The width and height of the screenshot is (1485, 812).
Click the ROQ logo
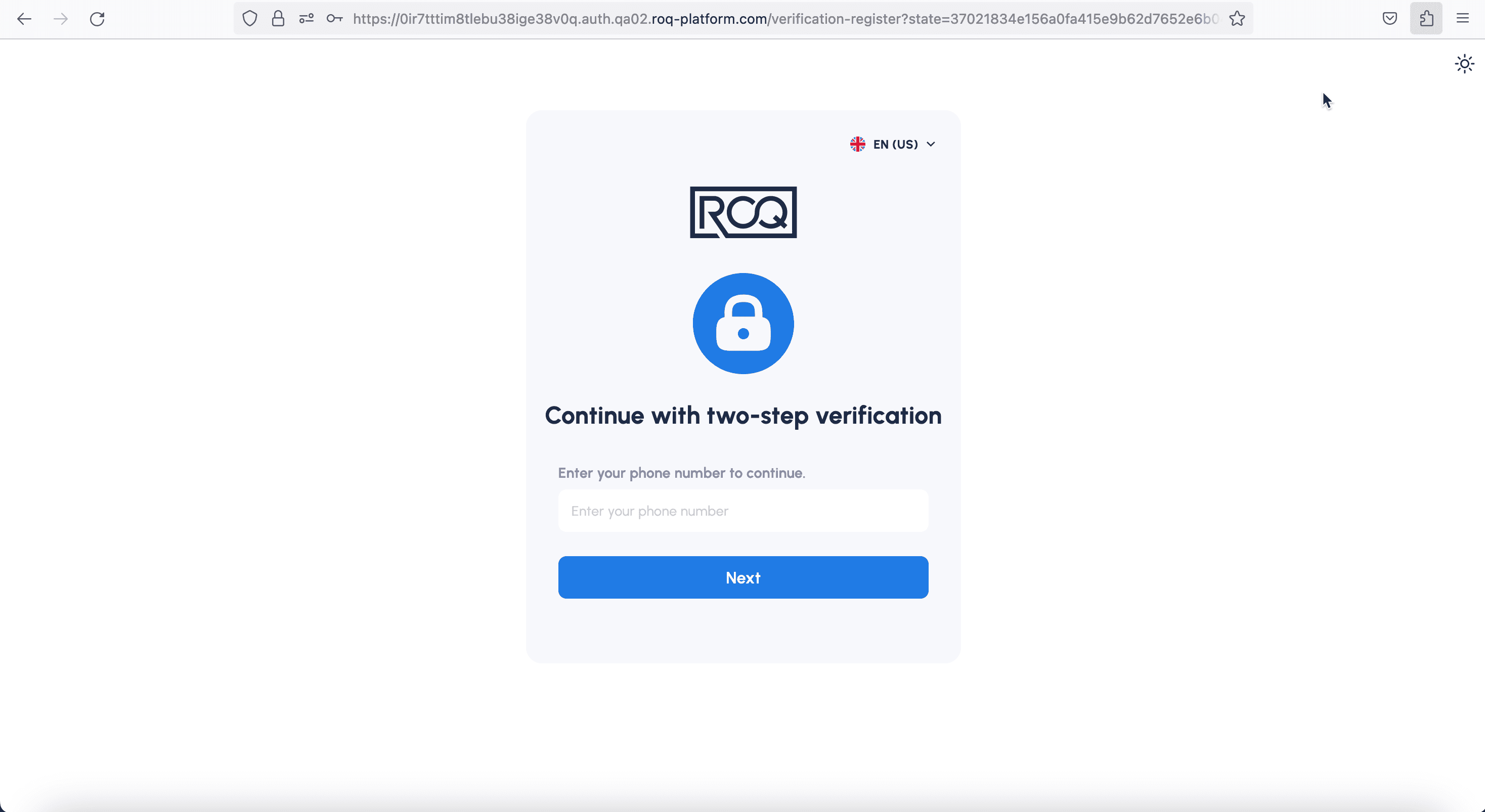pos(743,212)
